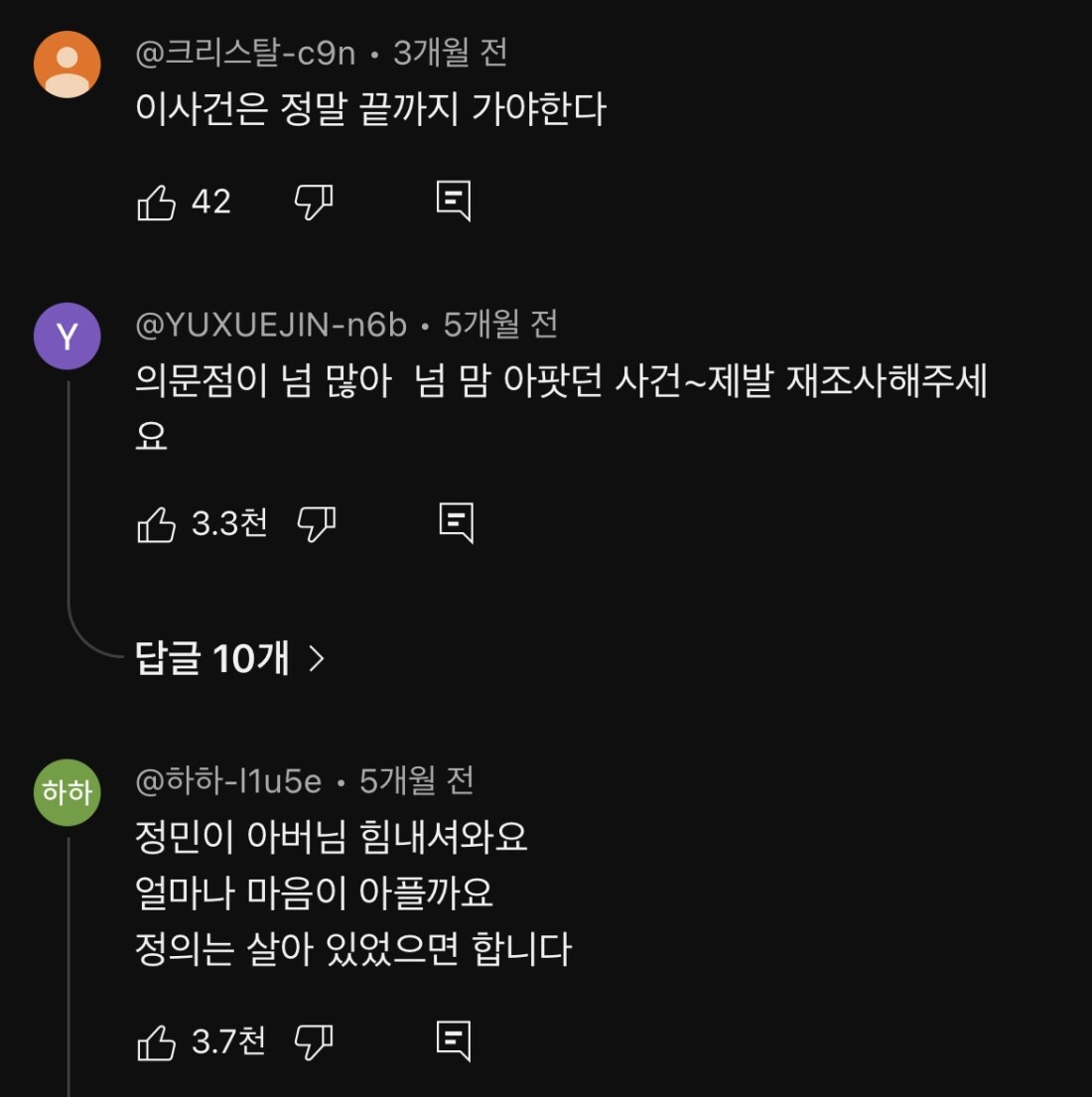Open the green 하하 profile avatar
Screen dimensions: 1092x1097
(x=68, y=792)
